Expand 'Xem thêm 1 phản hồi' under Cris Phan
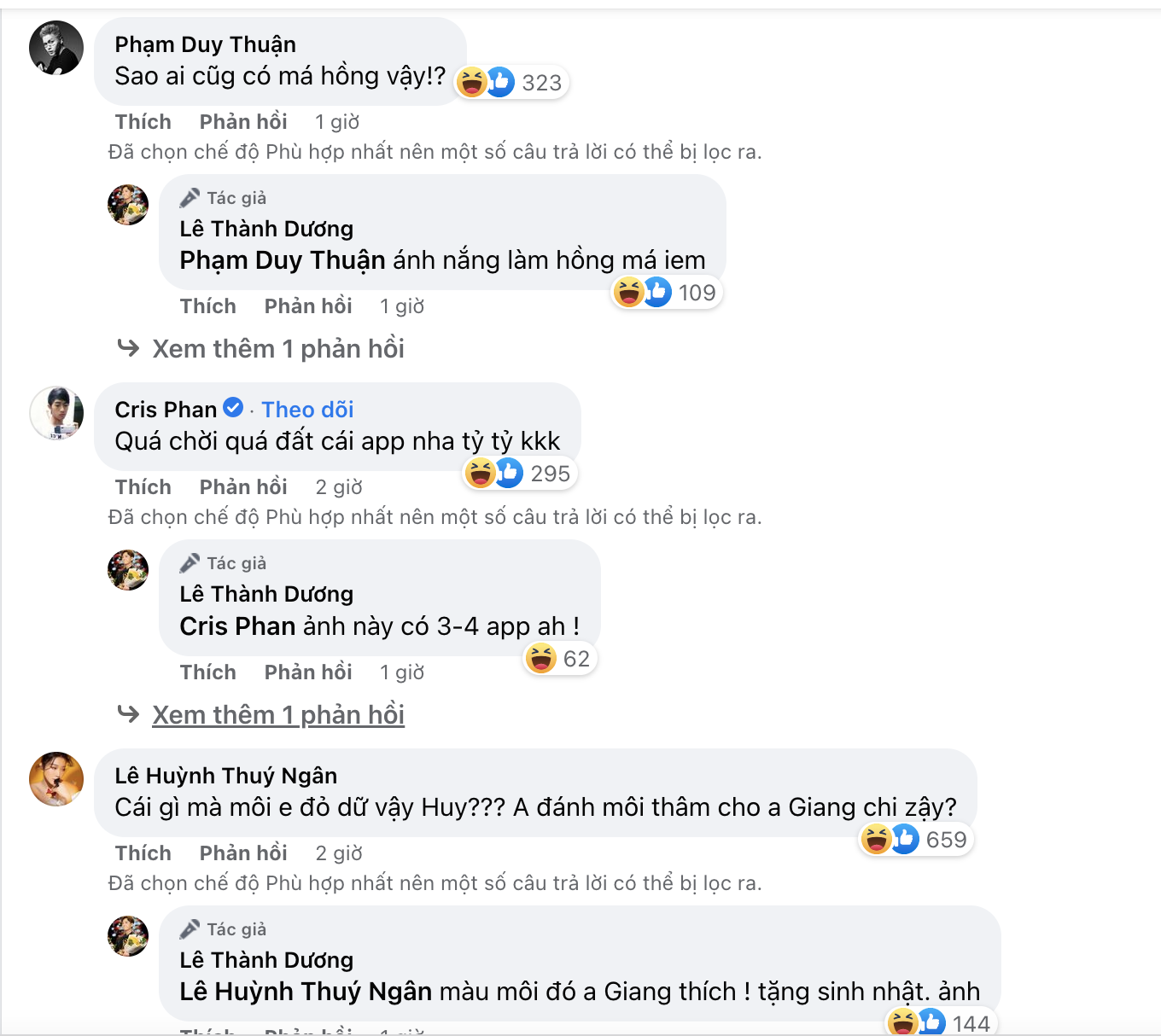1161x1036 pixels. click(277, 715)
